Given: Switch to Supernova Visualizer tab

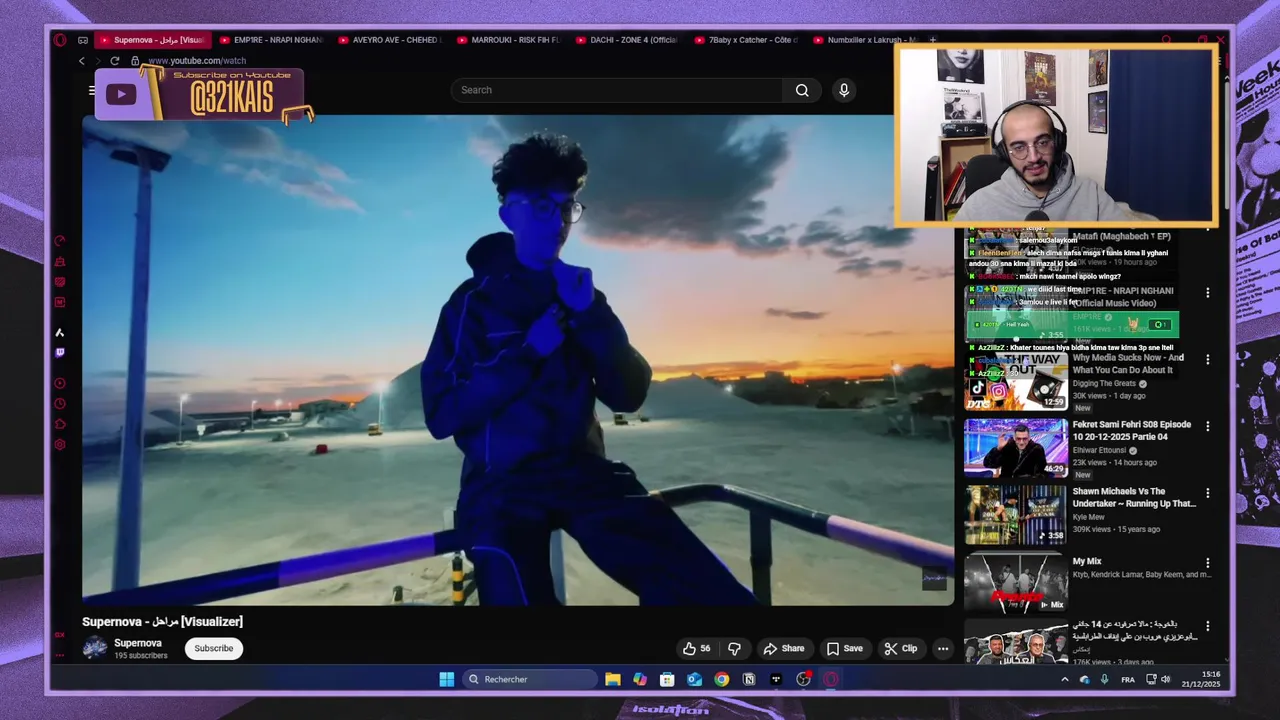Looking at the screenshot, I should [153, 40].
